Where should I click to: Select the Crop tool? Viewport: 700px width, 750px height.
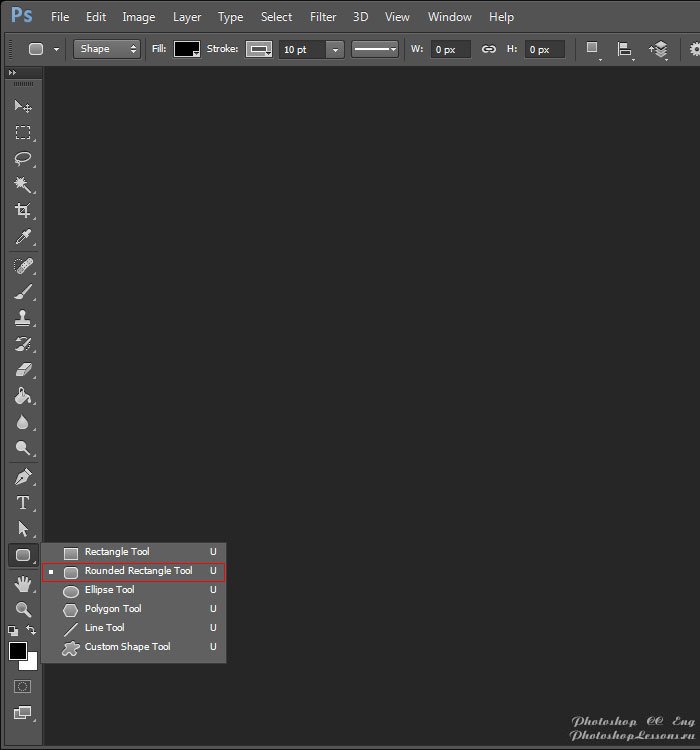tap(22, 211)
